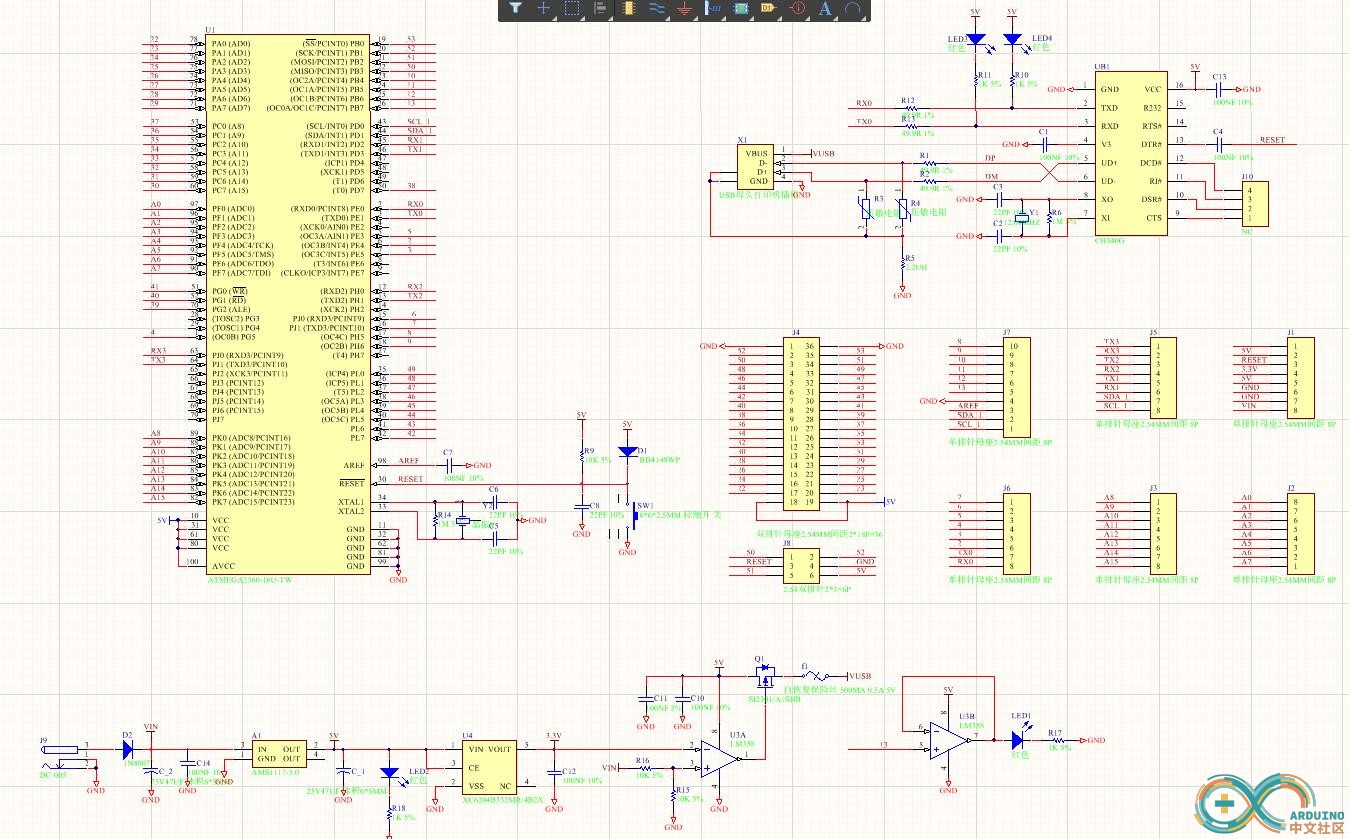Choose the place part tool
This screenshot has height=839, width=1349.
[x=628, y=8]
